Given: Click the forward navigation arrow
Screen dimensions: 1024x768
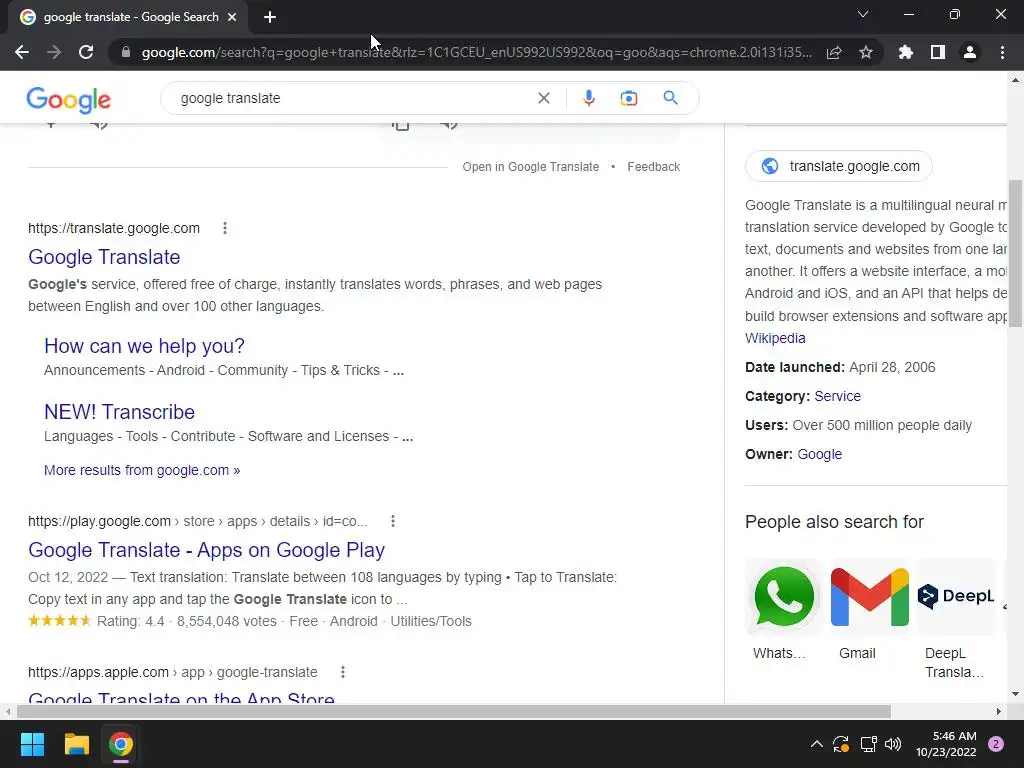Looking at the screenshot, I should (x=54, y=52).
